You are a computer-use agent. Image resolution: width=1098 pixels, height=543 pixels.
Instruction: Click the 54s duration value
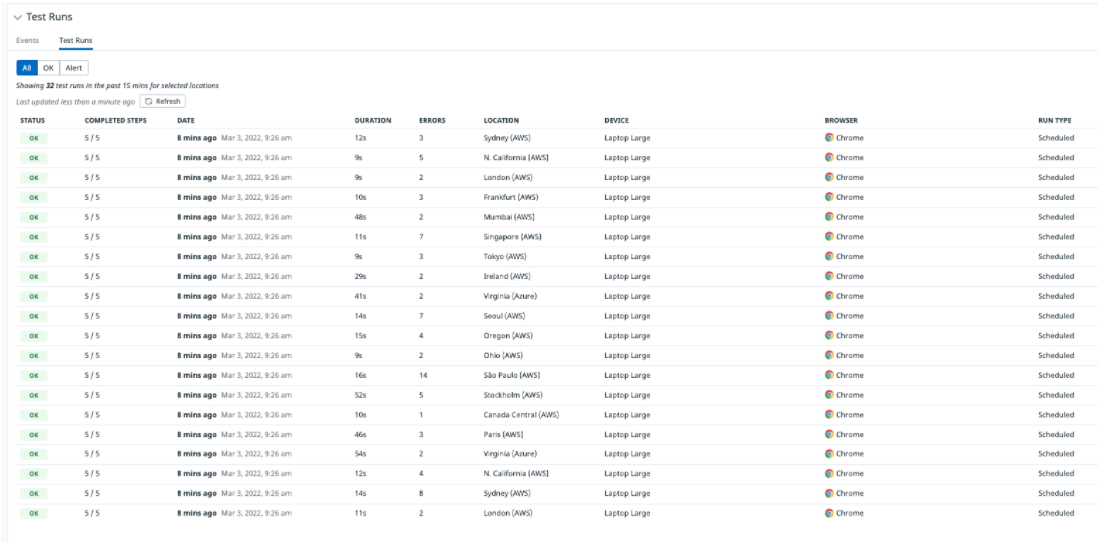361,454
